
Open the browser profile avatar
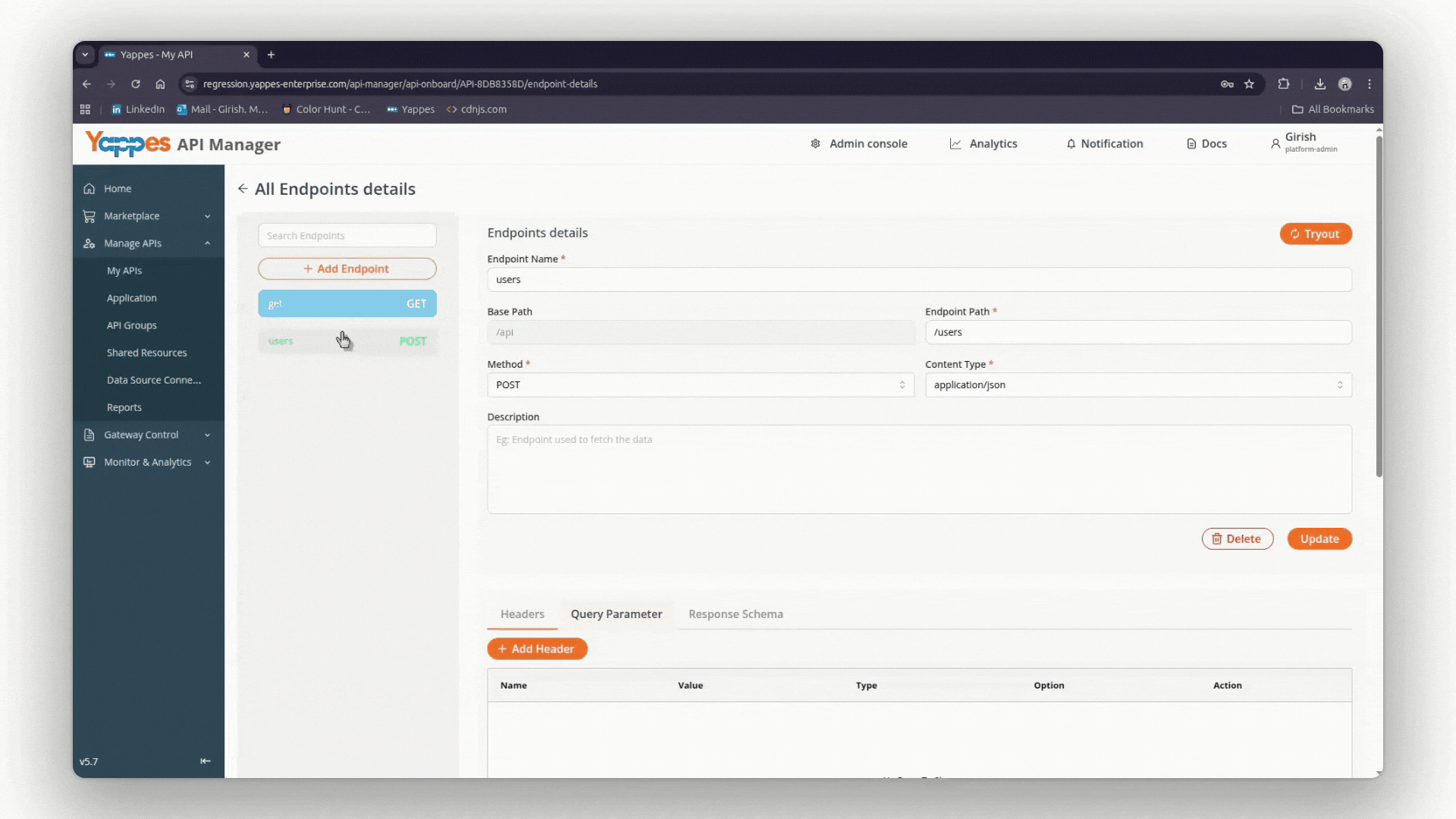(1345, 84)
